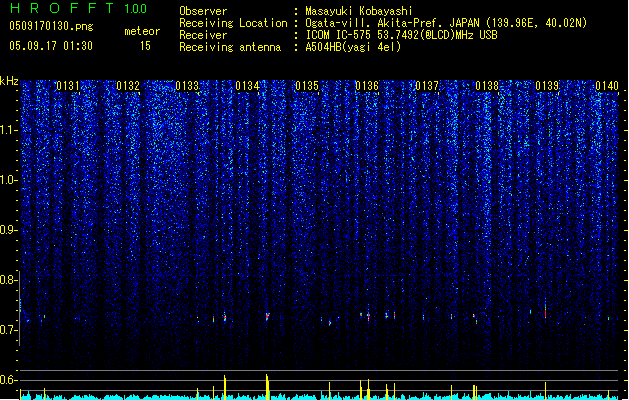The width and height of the screenshot is (629, 400).
Task: Click the 0135 time marker
Action: click(307, 86)
